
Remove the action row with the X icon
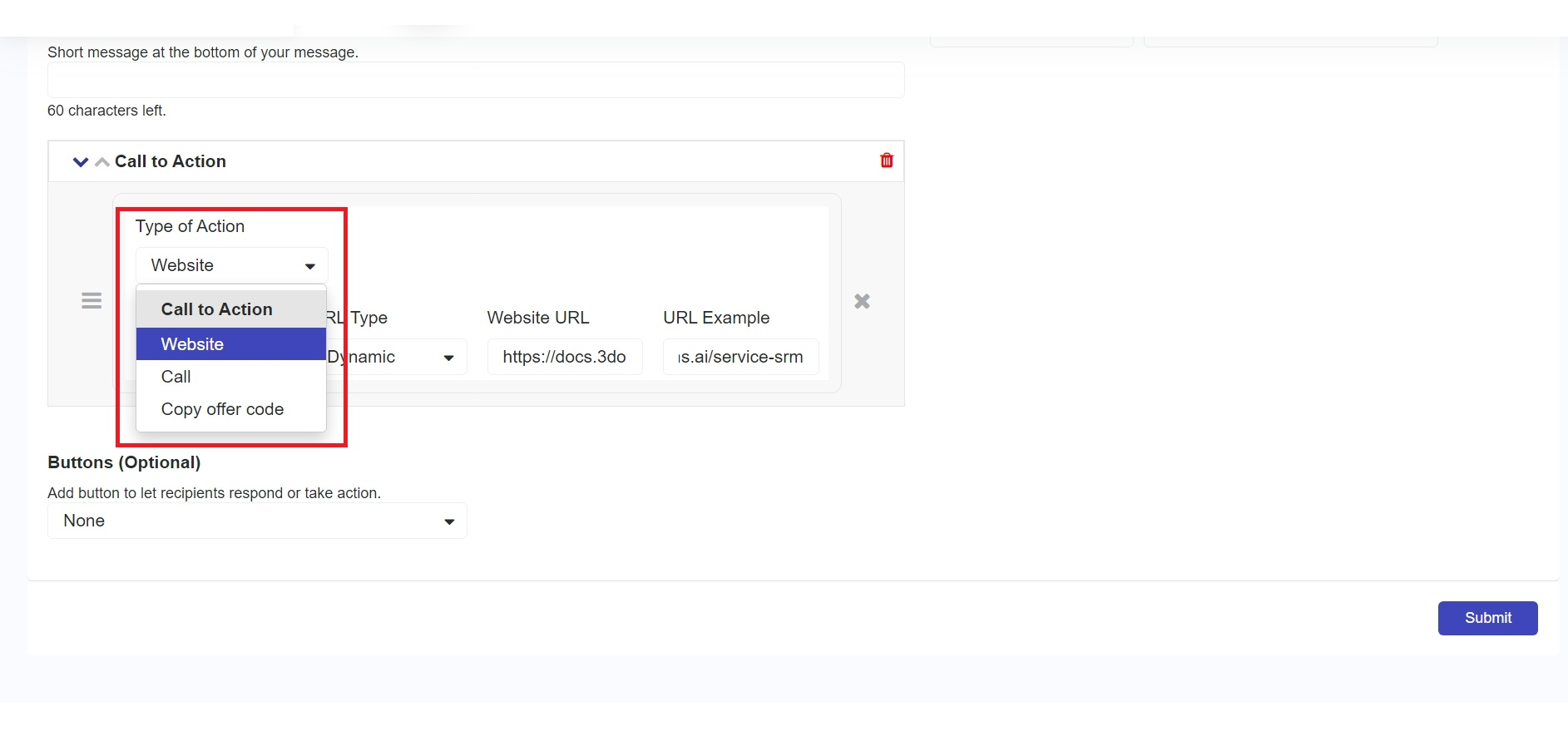(x=862, y=301)
